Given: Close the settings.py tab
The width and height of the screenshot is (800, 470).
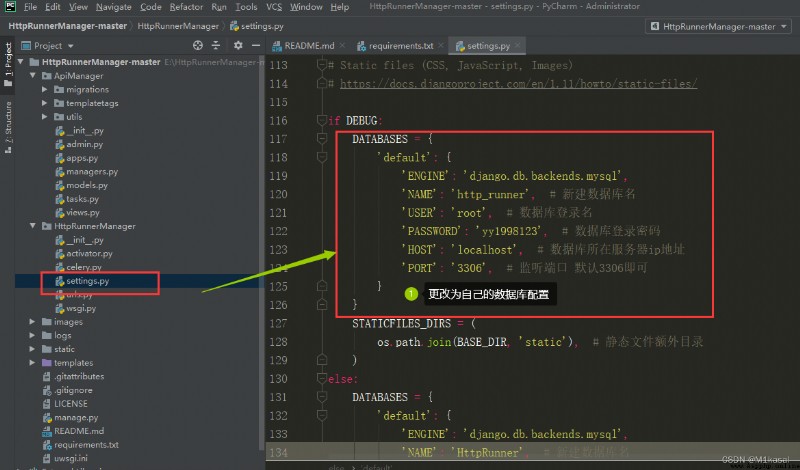Looking at the screenshot, I should [x=517, y=45].
